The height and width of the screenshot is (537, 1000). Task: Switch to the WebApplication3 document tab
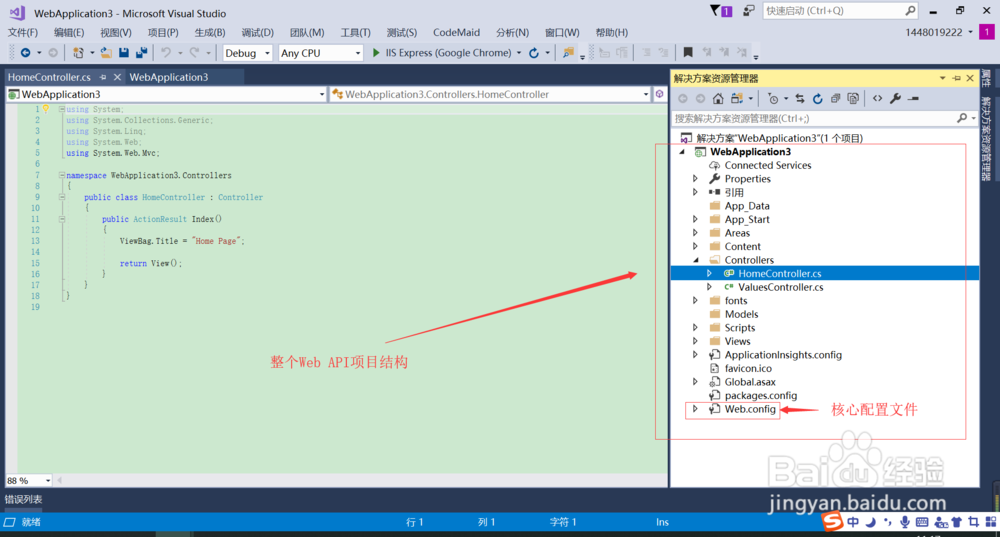(169, 77)
